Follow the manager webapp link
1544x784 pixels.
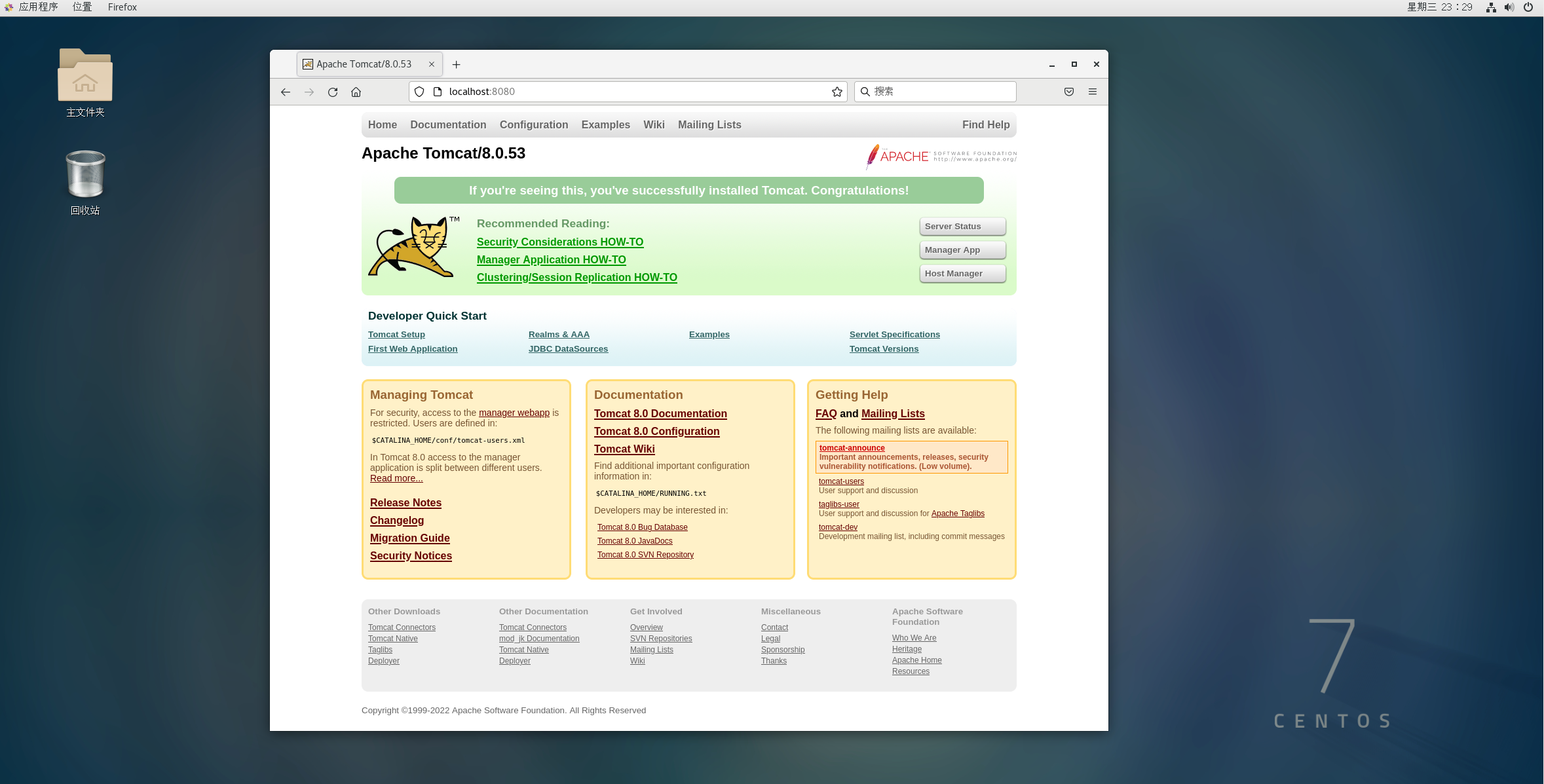point(514,413)
